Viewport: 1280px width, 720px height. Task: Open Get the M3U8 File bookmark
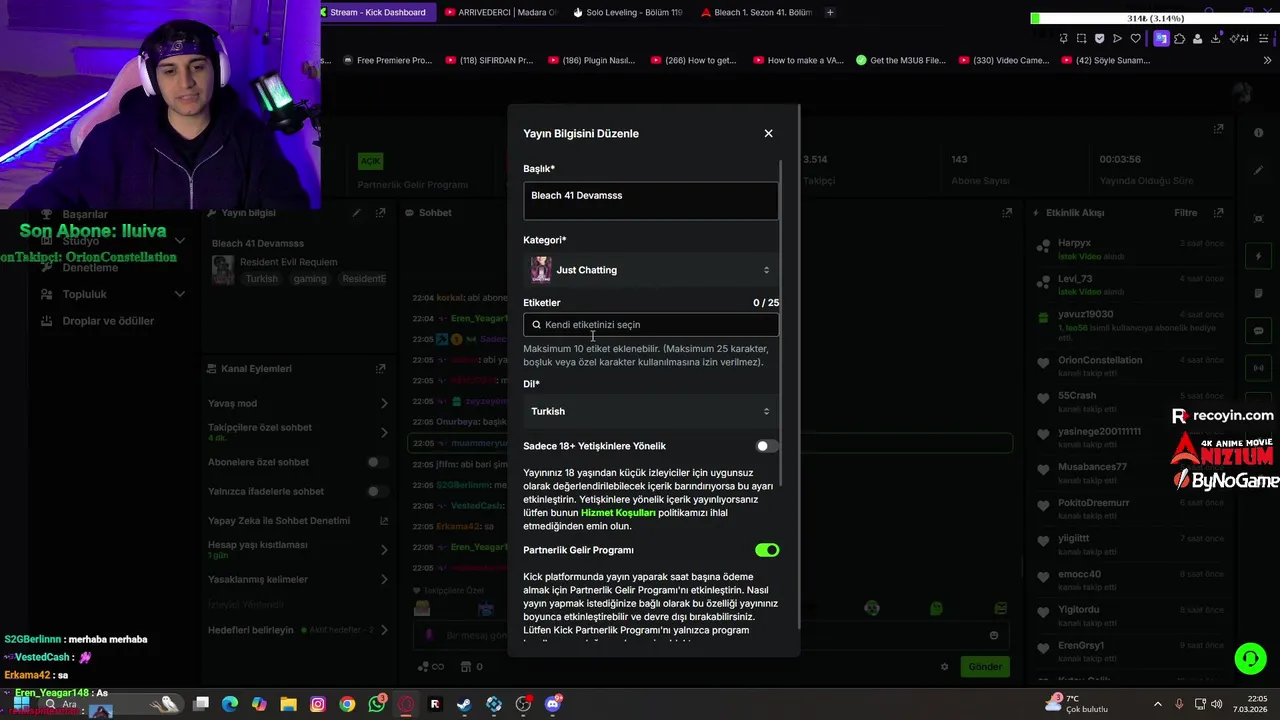(x=900, y=60)
